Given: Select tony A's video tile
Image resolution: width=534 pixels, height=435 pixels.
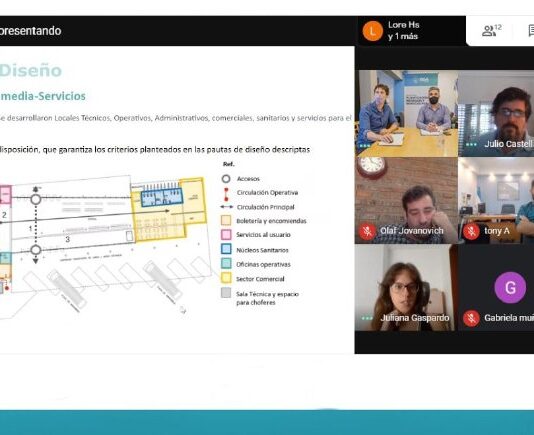Looking at the screenshot, I should tap(496, 200).
